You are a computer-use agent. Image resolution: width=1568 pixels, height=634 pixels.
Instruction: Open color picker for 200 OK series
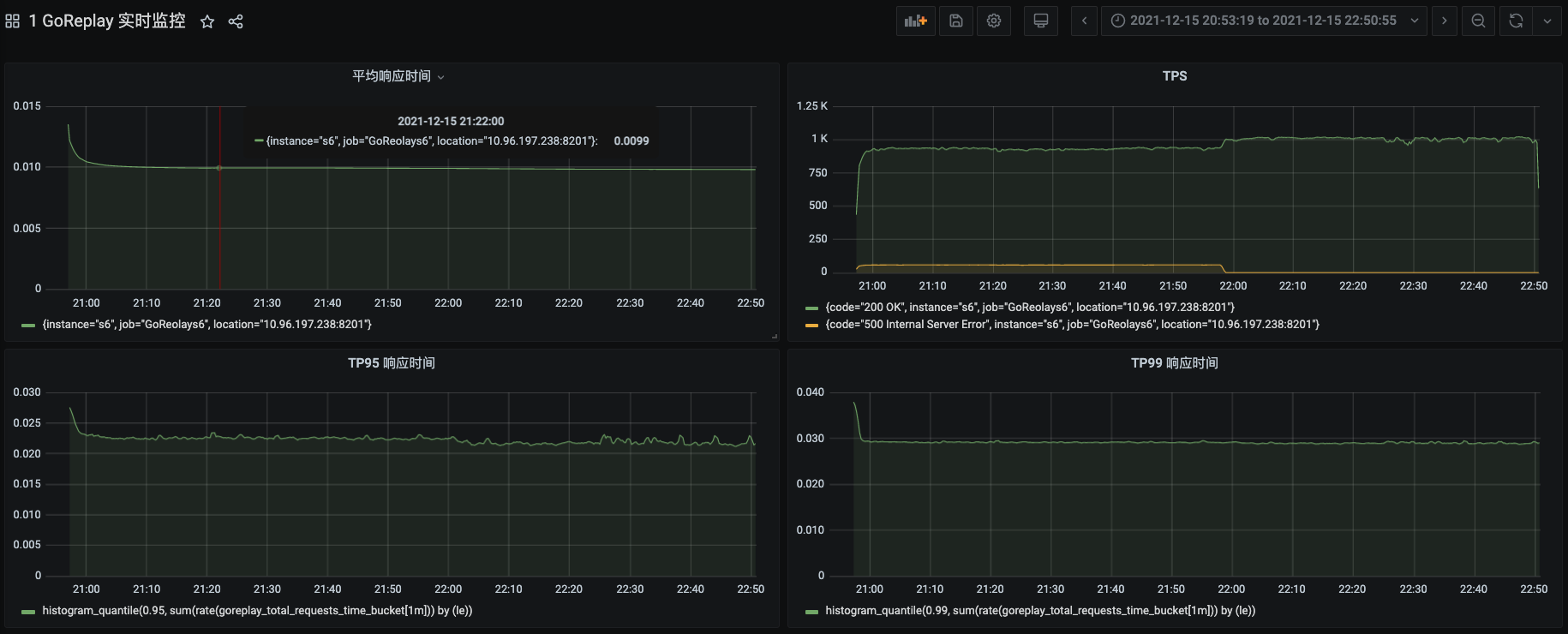pos(811,308)
